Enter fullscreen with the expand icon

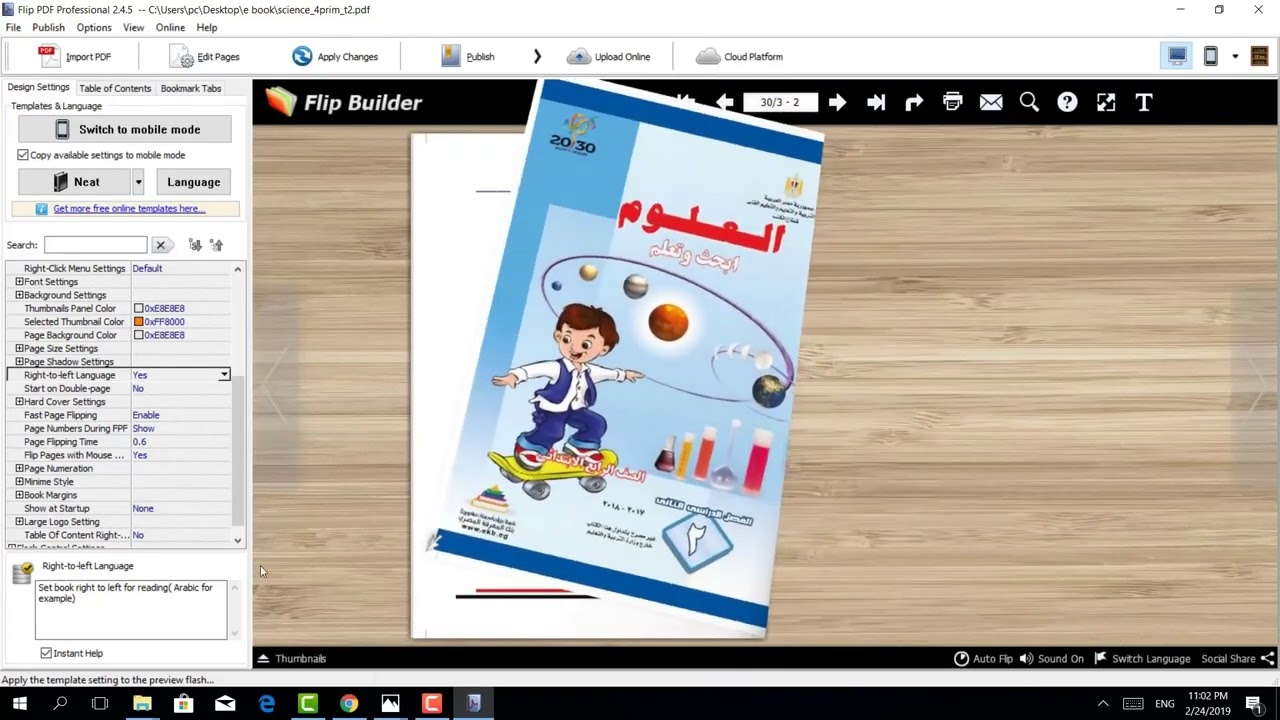coord(1106,102)
